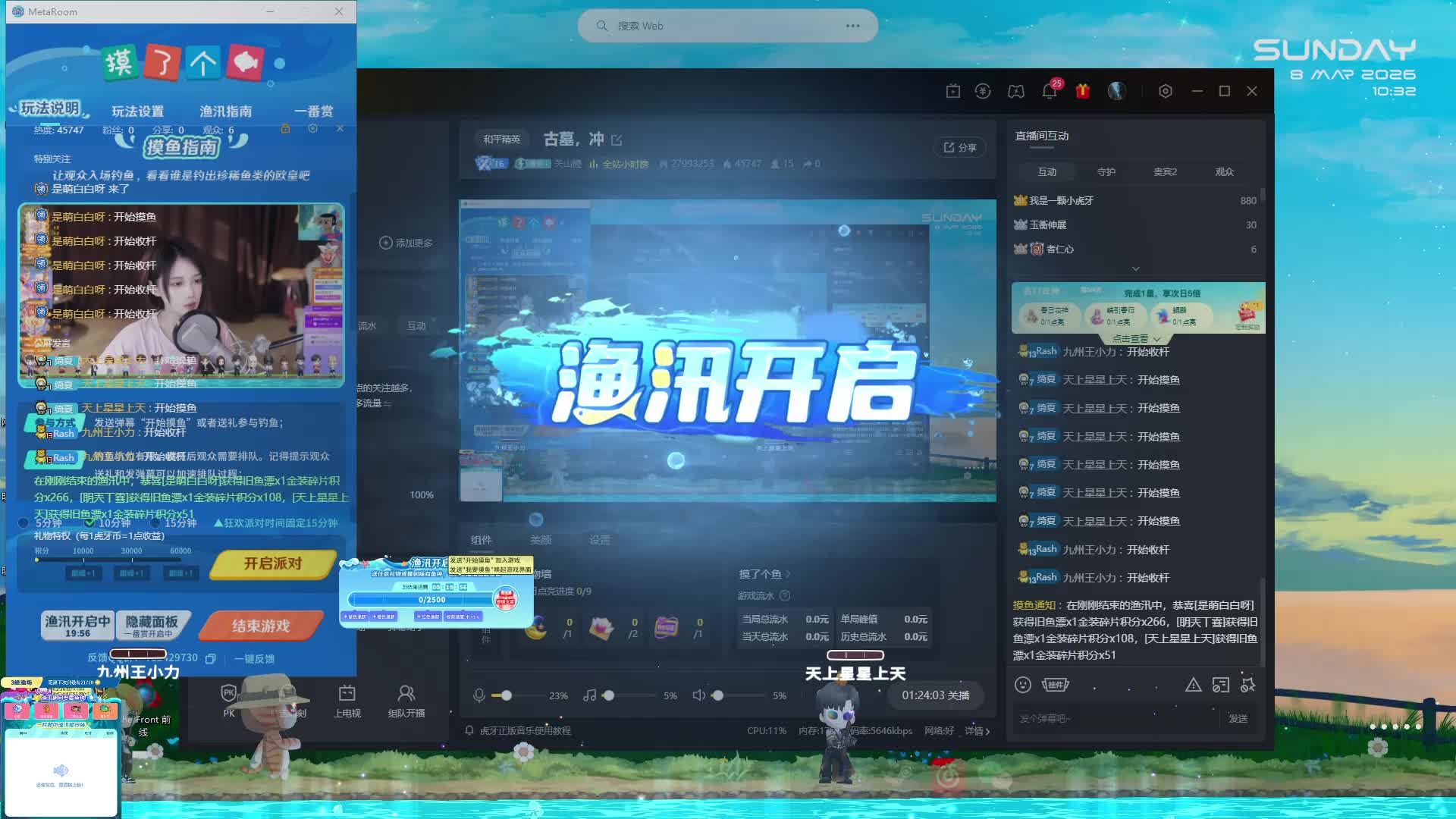Mute the microphone icon at 23%
1456x819 pixels.
point(479,695)
